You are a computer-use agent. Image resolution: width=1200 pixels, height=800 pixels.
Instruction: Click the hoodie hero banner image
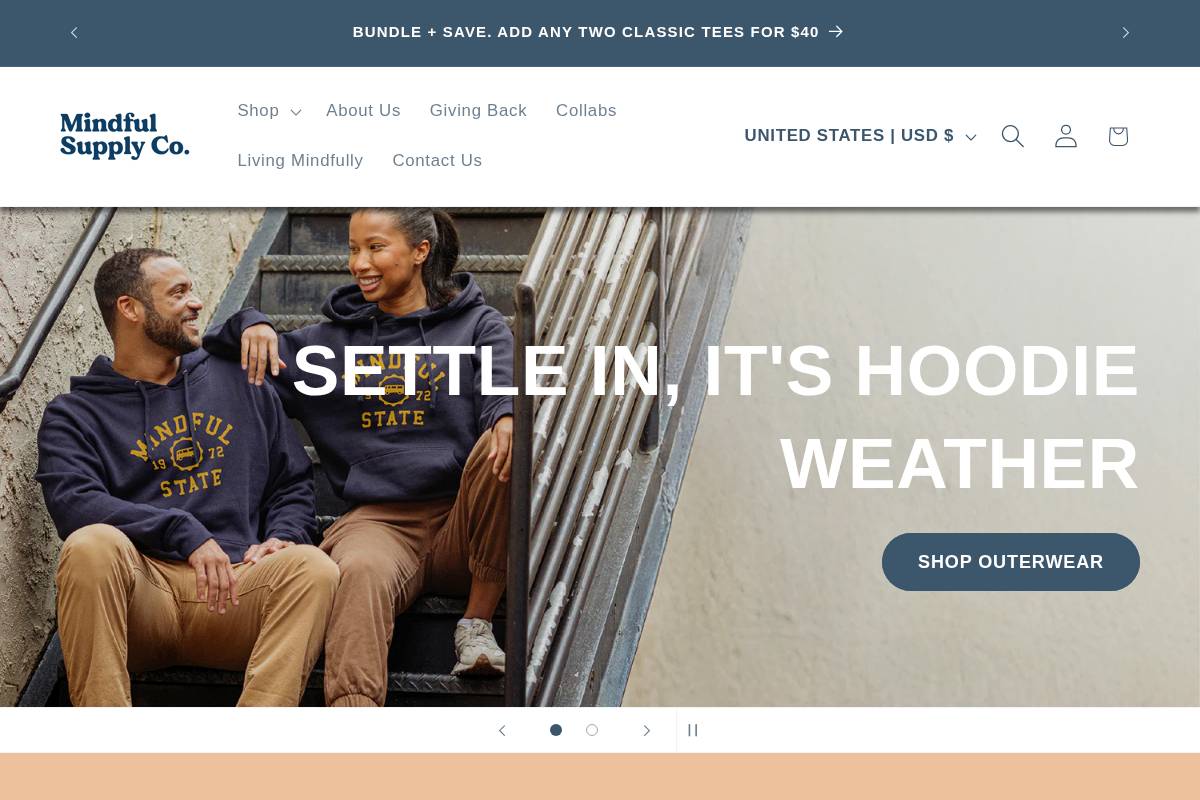pyautogui.click(x=600, y=457)
